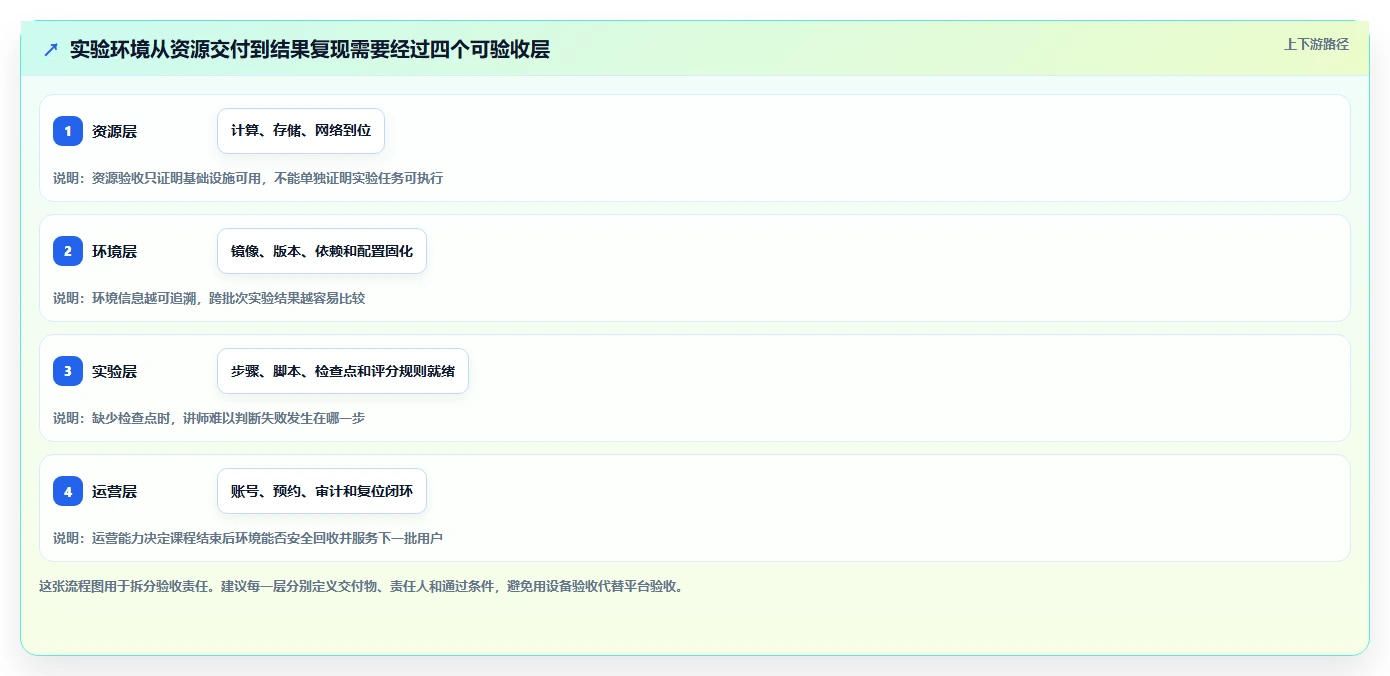Image resolution: width=1390 pixels, height=676 pixels.
Task: Click the heading 实验环境从资源交付到结果复现需要经过四个可验收层
Action: (x=310, y=49)
